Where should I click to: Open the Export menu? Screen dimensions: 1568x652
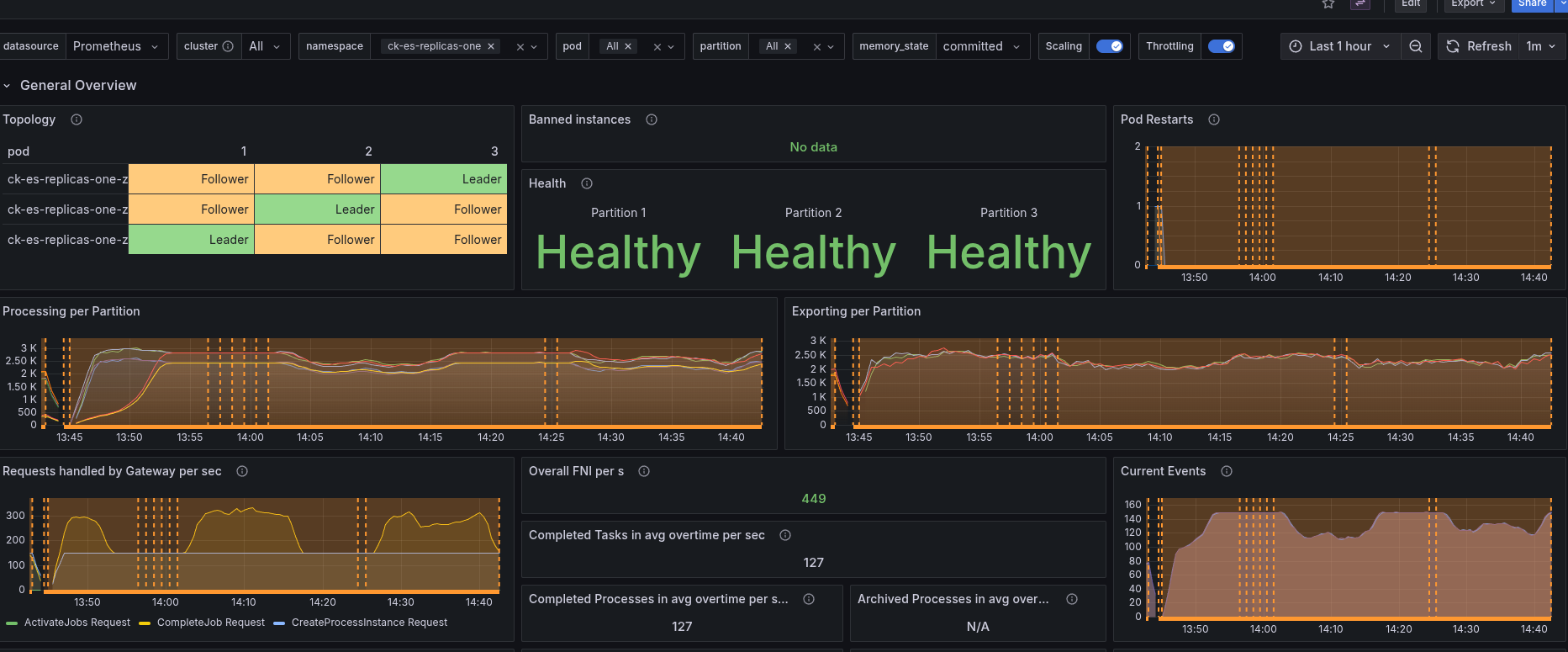(1473, 3)
